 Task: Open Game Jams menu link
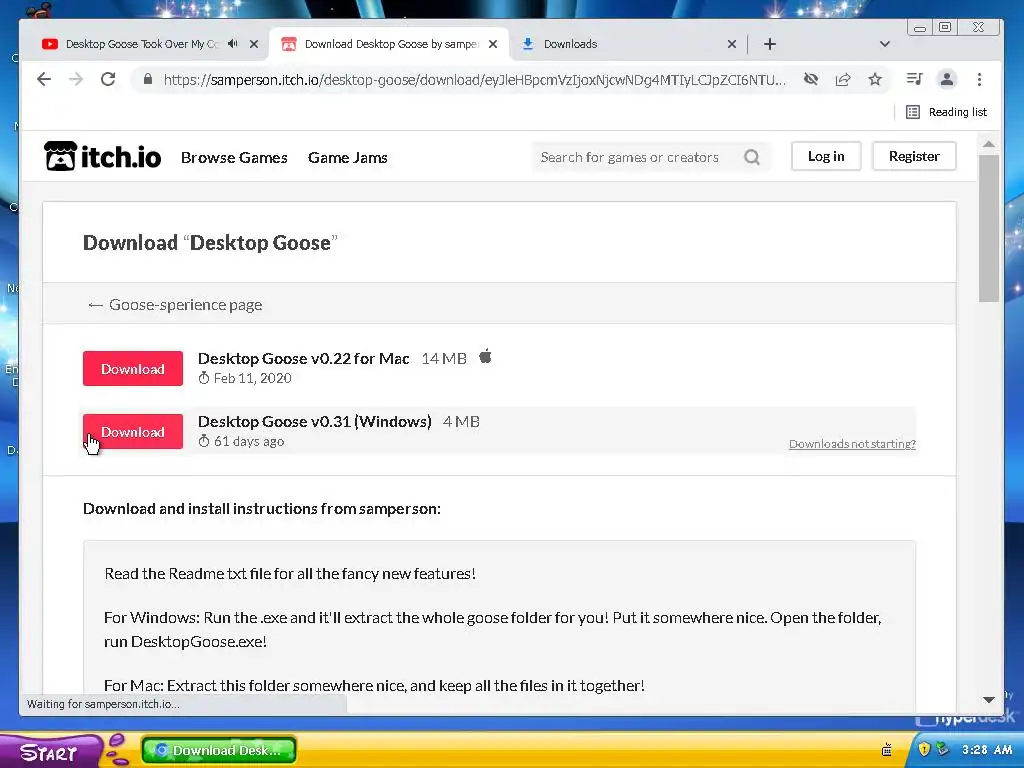pos(347,157)
